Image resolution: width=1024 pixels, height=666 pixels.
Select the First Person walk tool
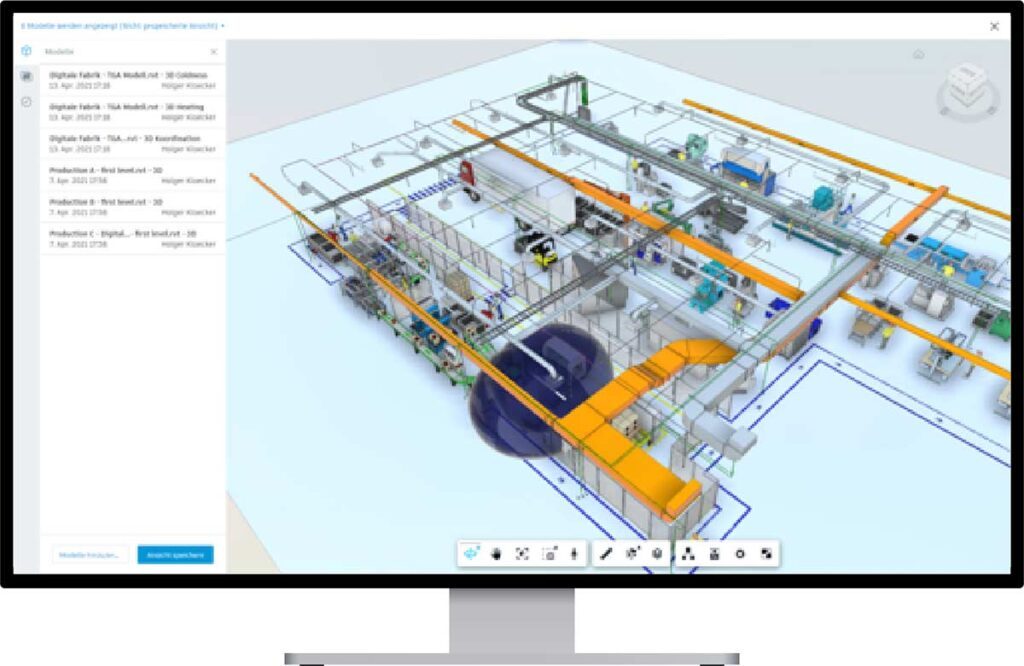coord(574,554)
